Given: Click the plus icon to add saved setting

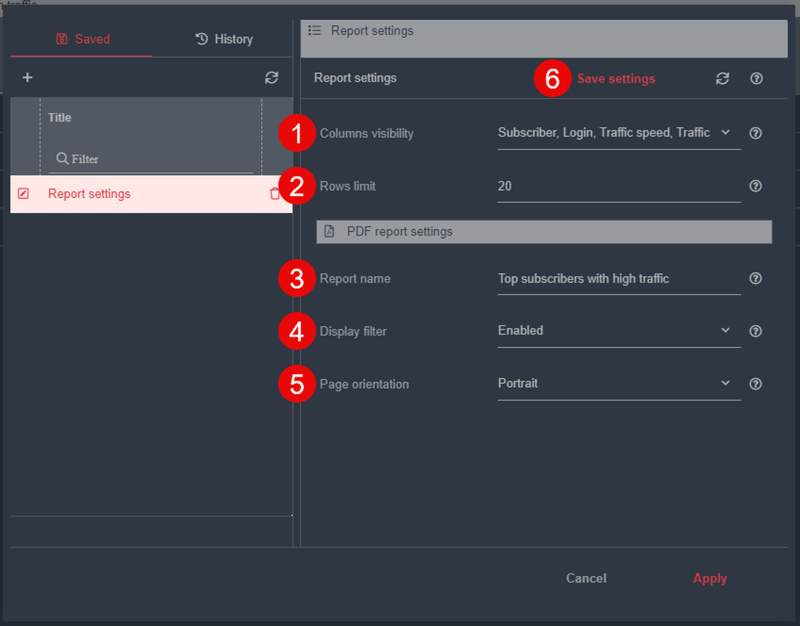Looking at the screenshot, I should pyautogui.click(x=27, y=78).
